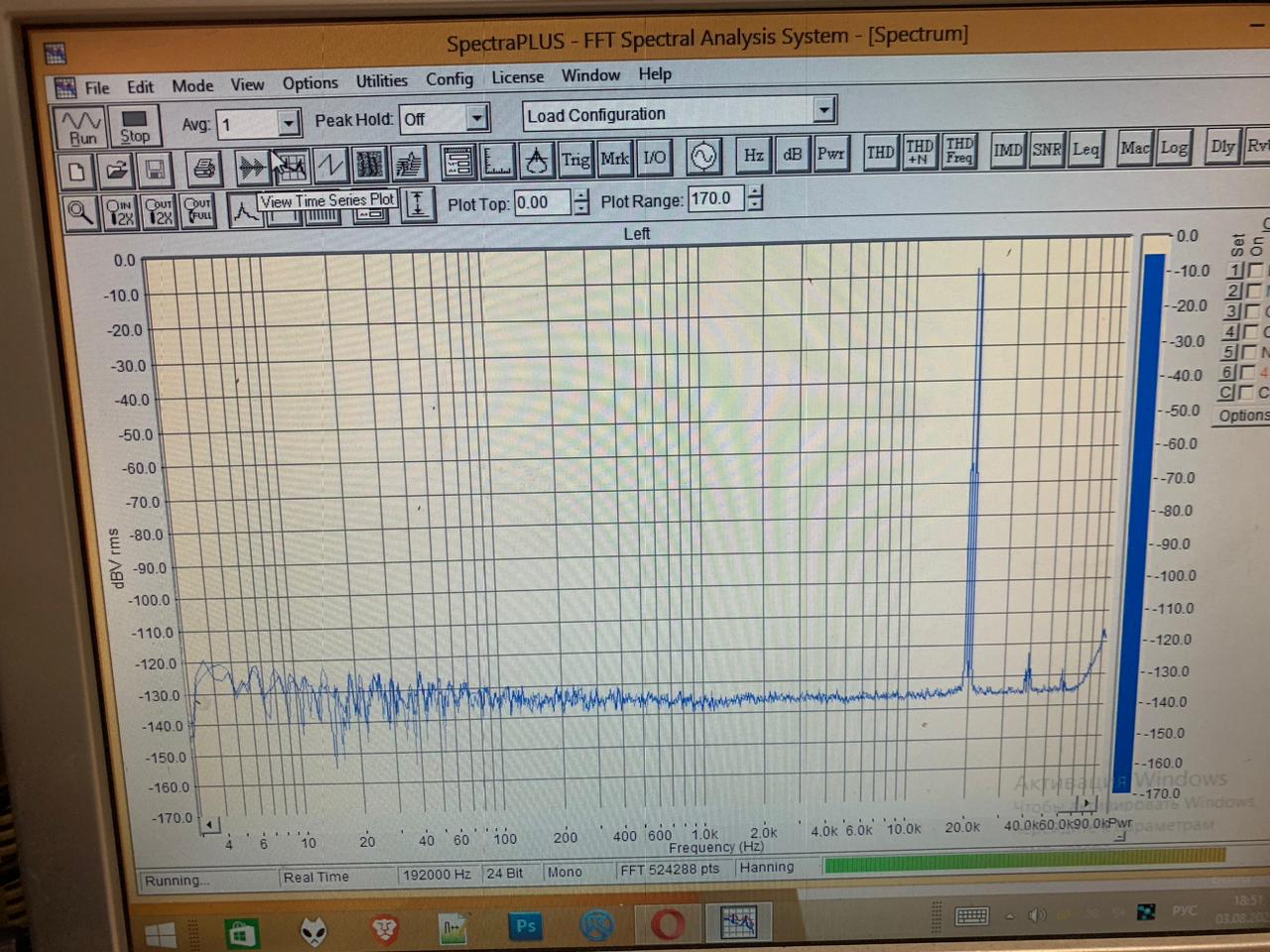Click the spectrum peak plot icon
The width and height of the screenshot is (1270, 952).
tap(244, 208)
